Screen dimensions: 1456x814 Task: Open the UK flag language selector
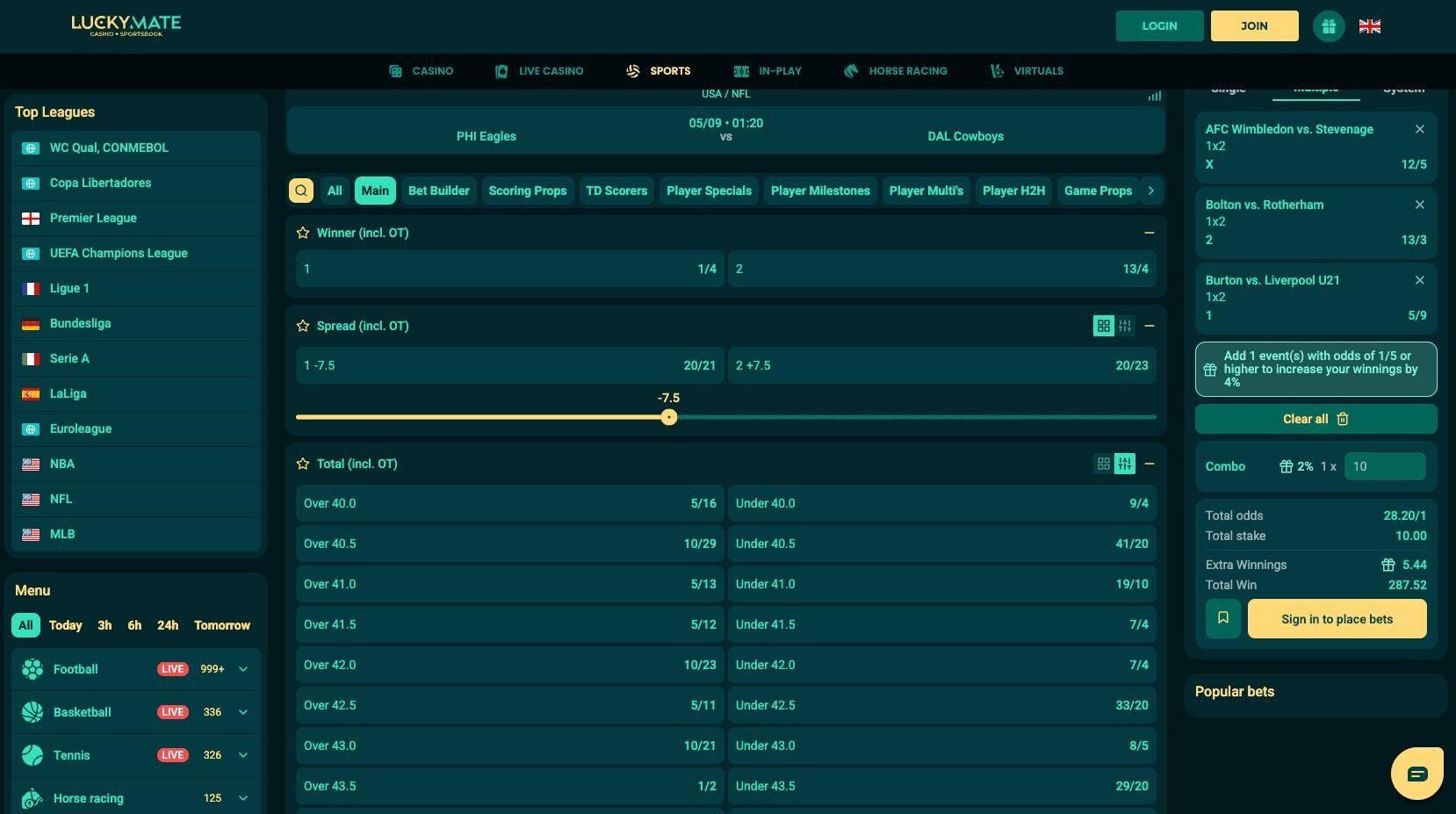1369,26
